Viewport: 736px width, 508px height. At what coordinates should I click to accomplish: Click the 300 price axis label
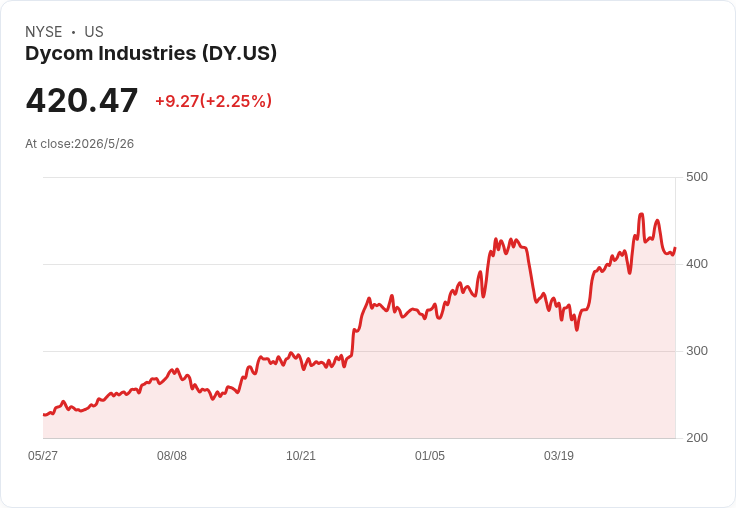tap(697, 351)
